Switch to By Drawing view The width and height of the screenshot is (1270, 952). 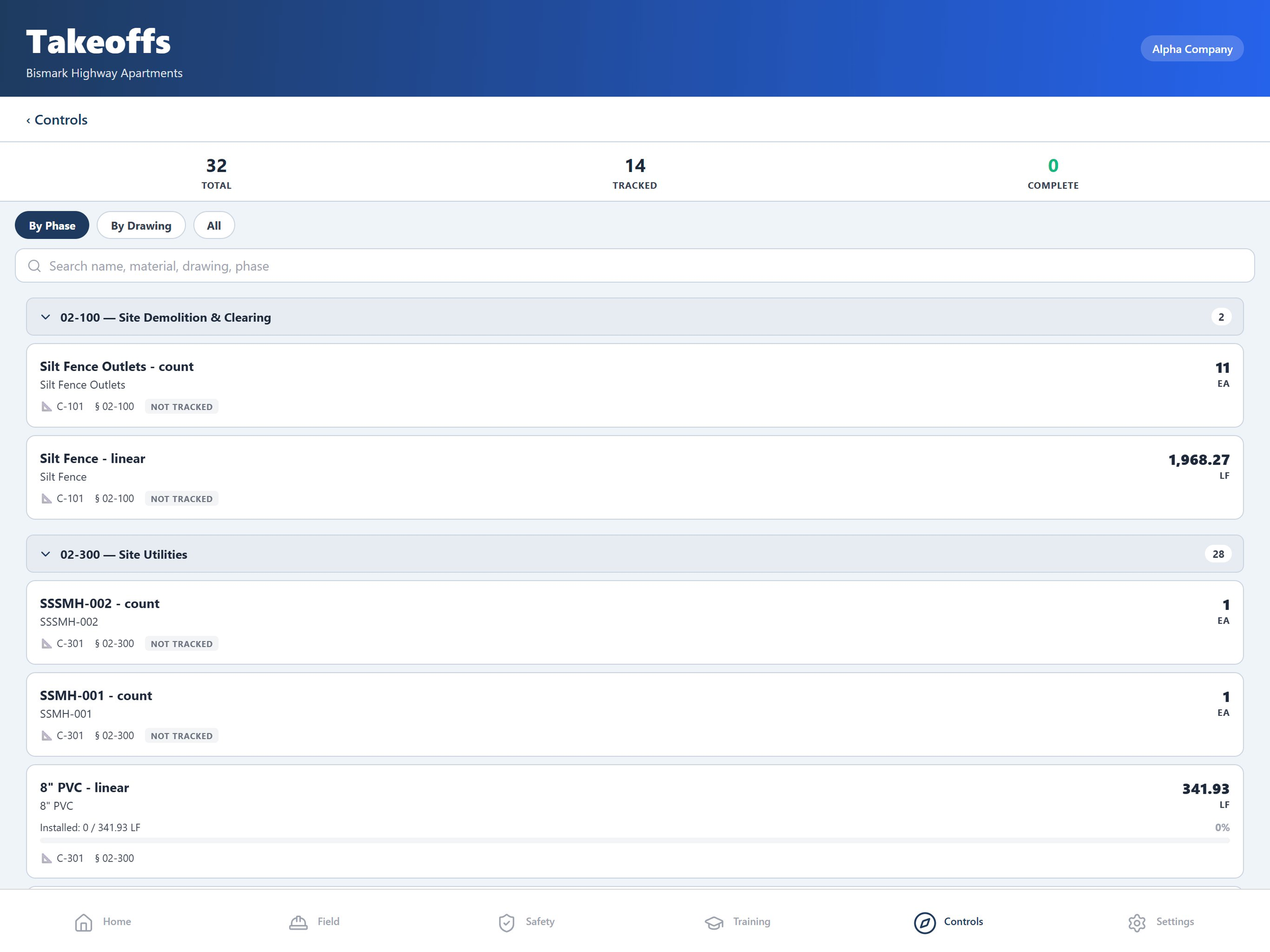[x=141, y=225]
